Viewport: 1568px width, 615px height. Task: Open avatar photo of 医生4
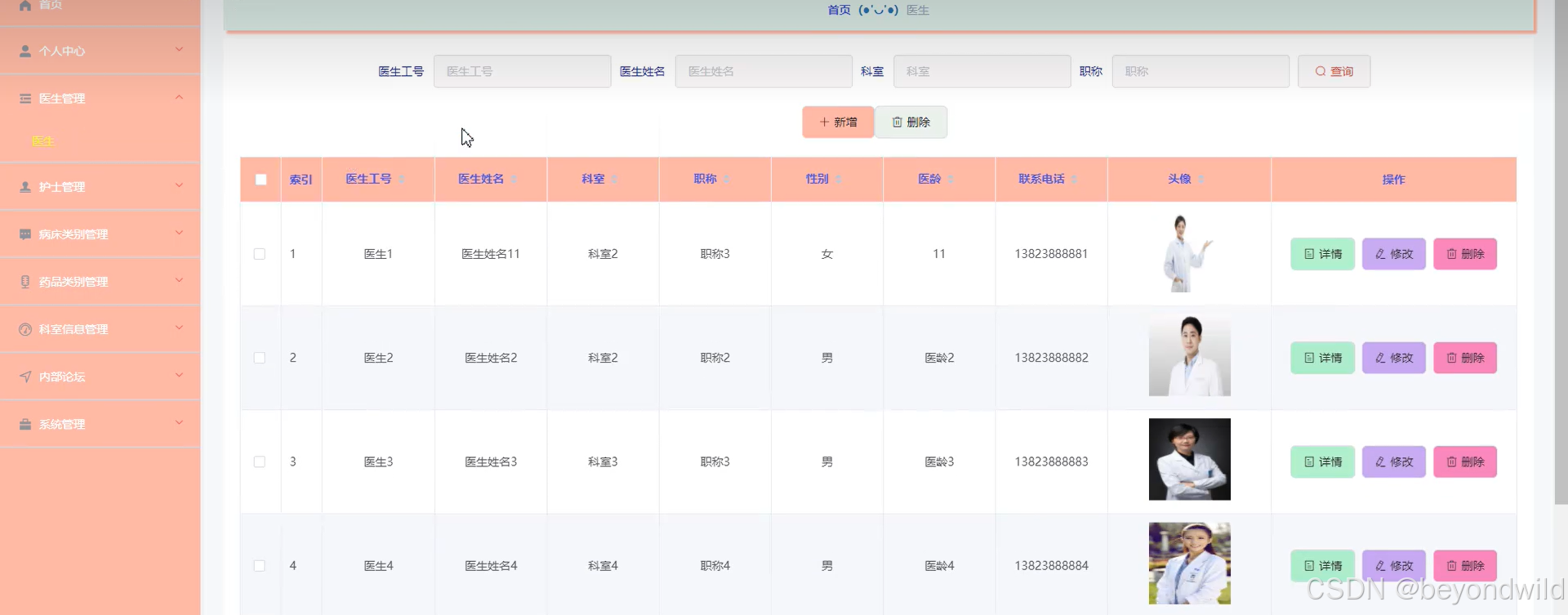point(1189,564)
